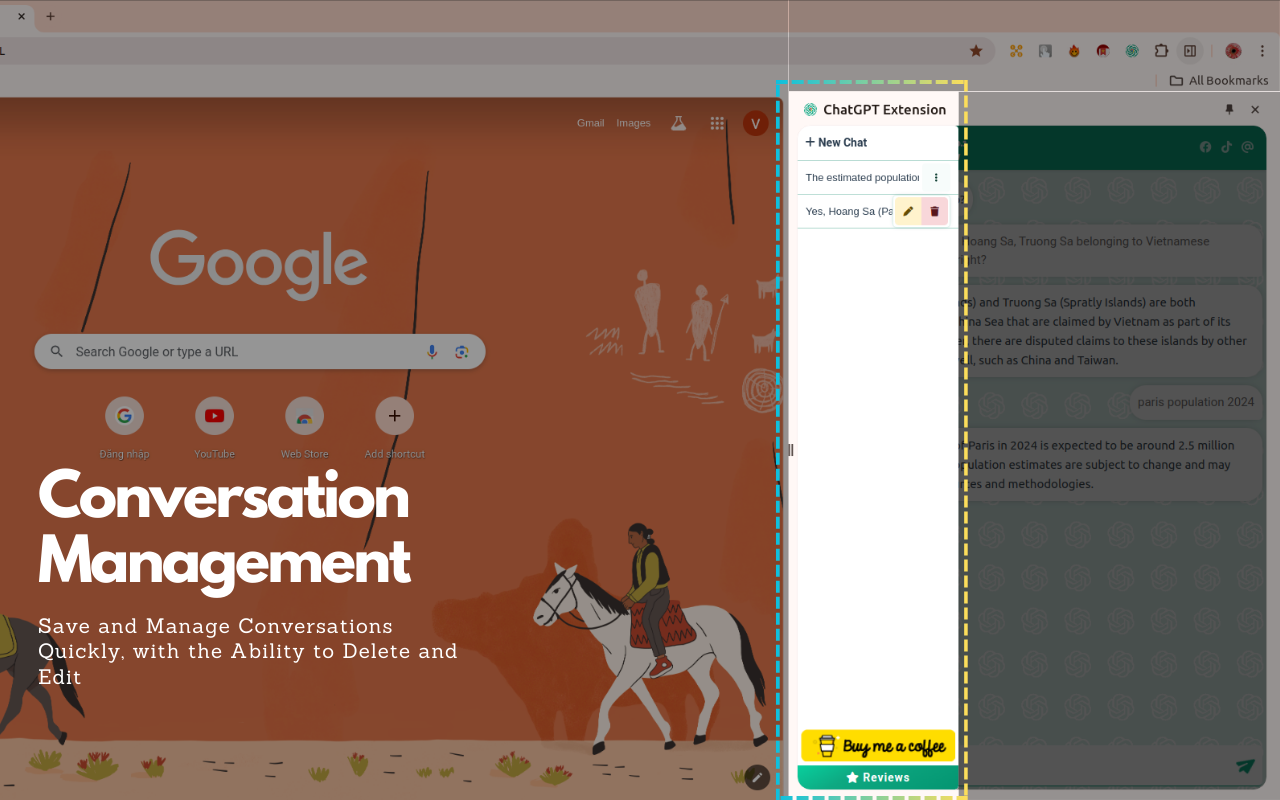This screenshot has width=1280, height=800.
Task: Click the Buy me a coffee button
Action: coord(878,746)
